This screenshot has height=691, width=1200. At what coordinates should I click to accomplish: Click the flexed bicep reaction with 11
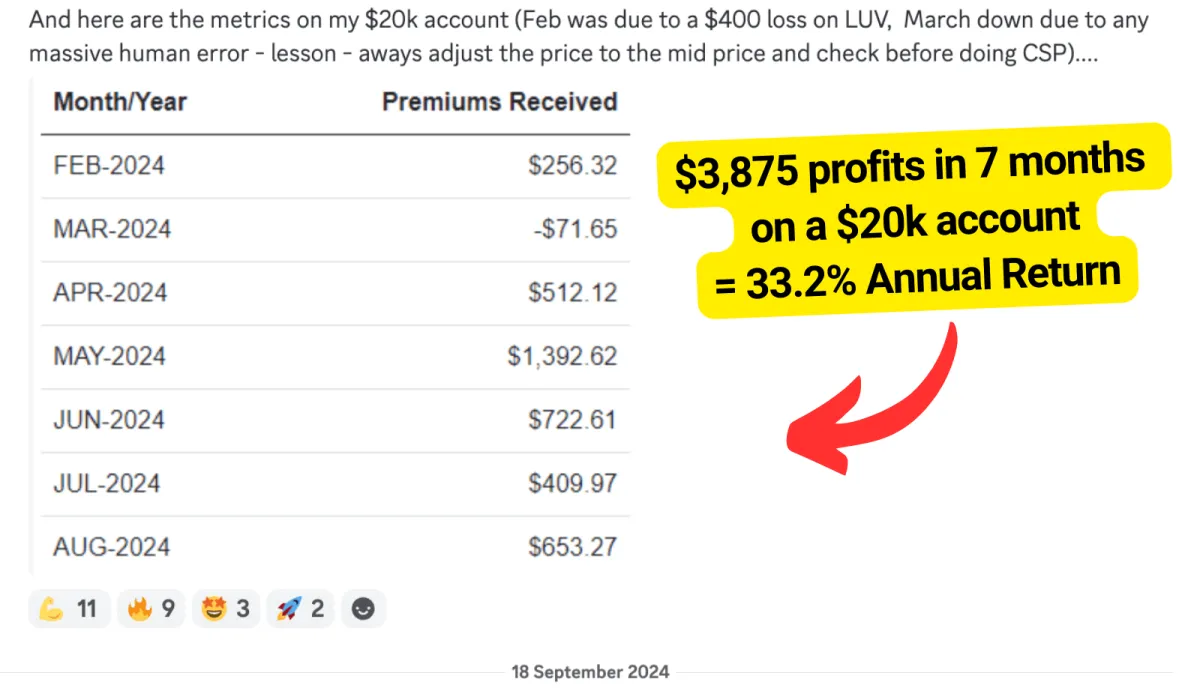69,608
